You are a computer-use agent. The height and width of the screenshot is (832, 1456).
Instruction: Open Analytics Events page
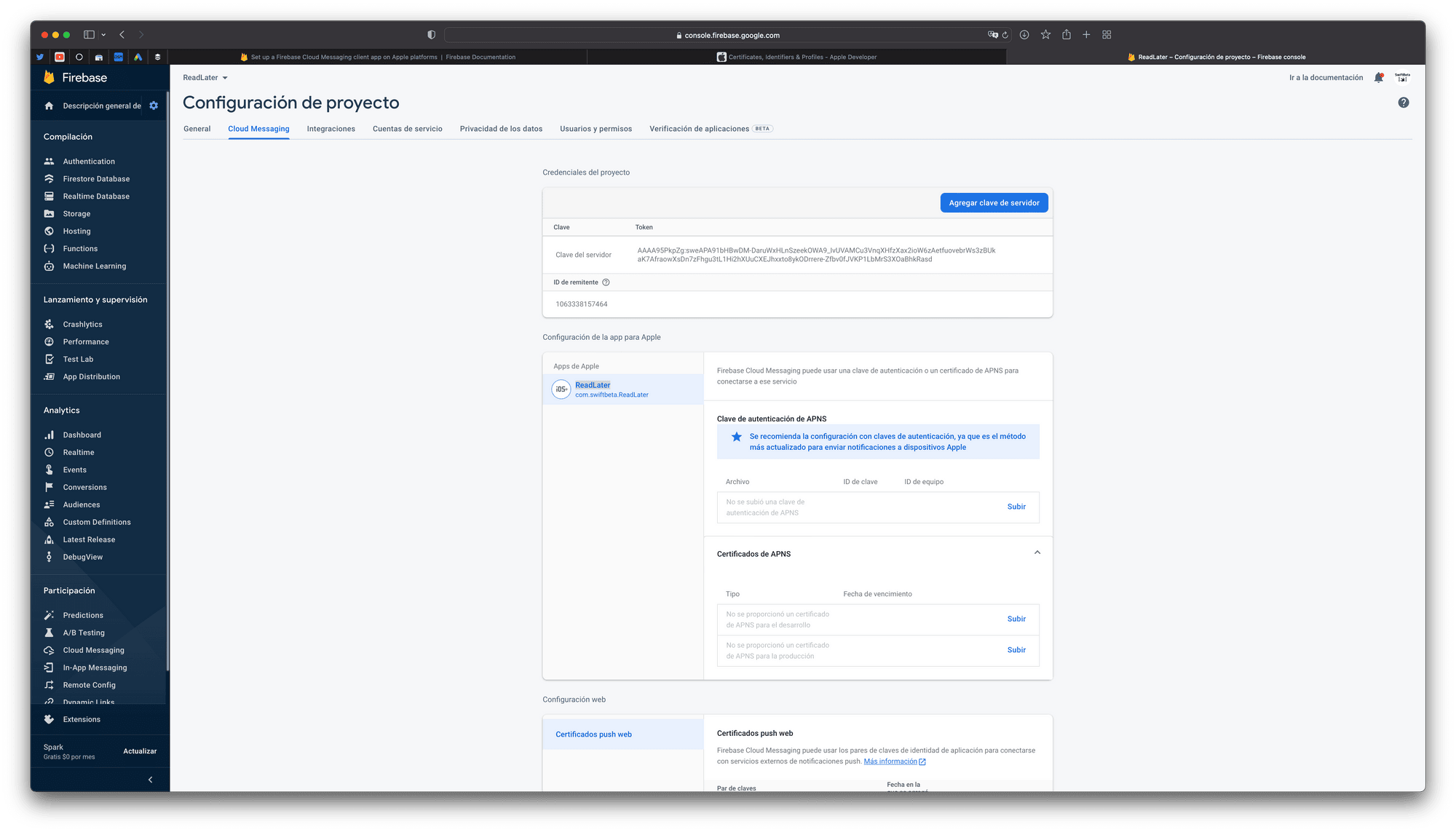pos(74,470)
